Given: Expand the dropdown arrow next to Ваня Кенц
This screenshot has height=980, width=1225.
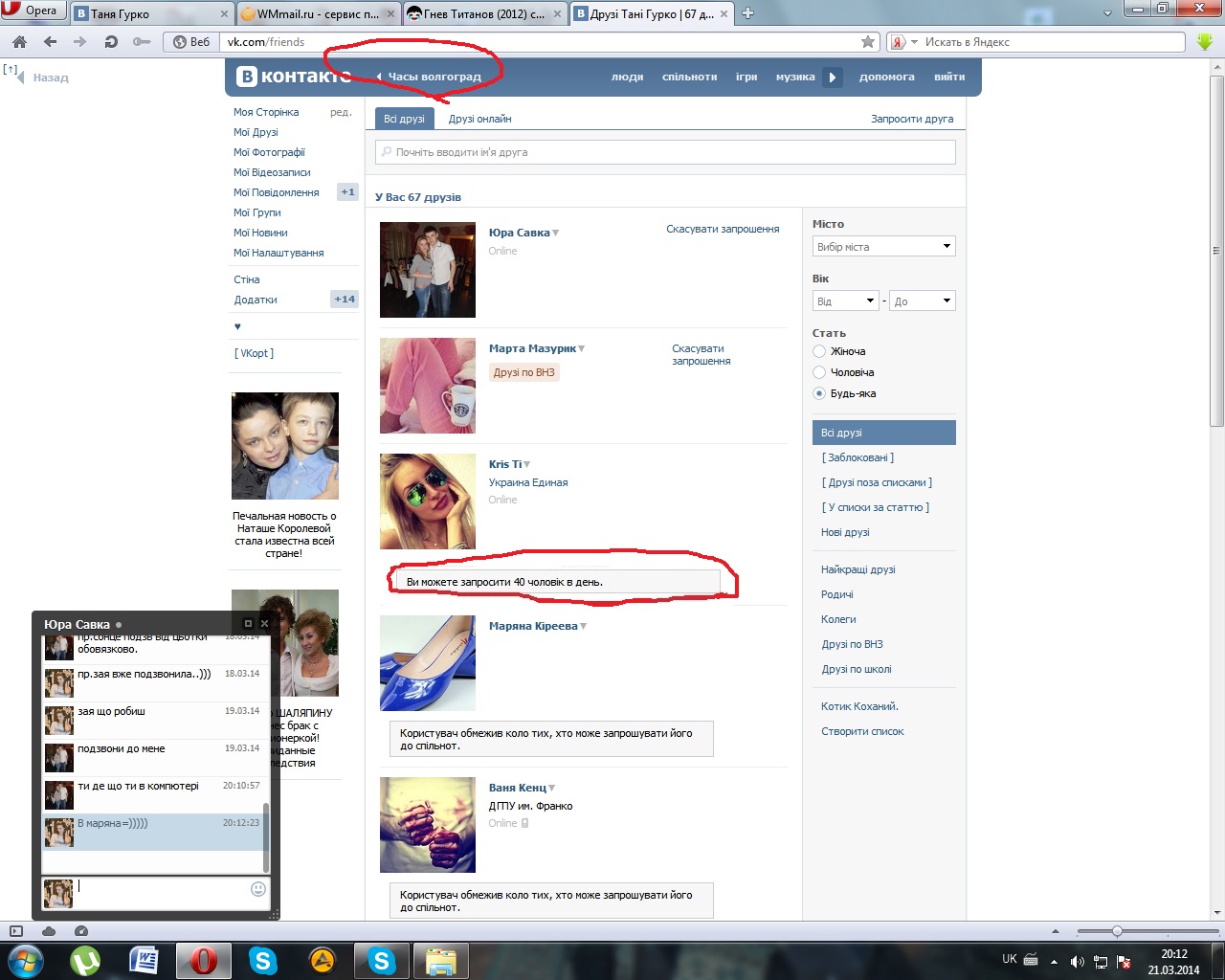Looking at the screenshot, I should 552,789.
